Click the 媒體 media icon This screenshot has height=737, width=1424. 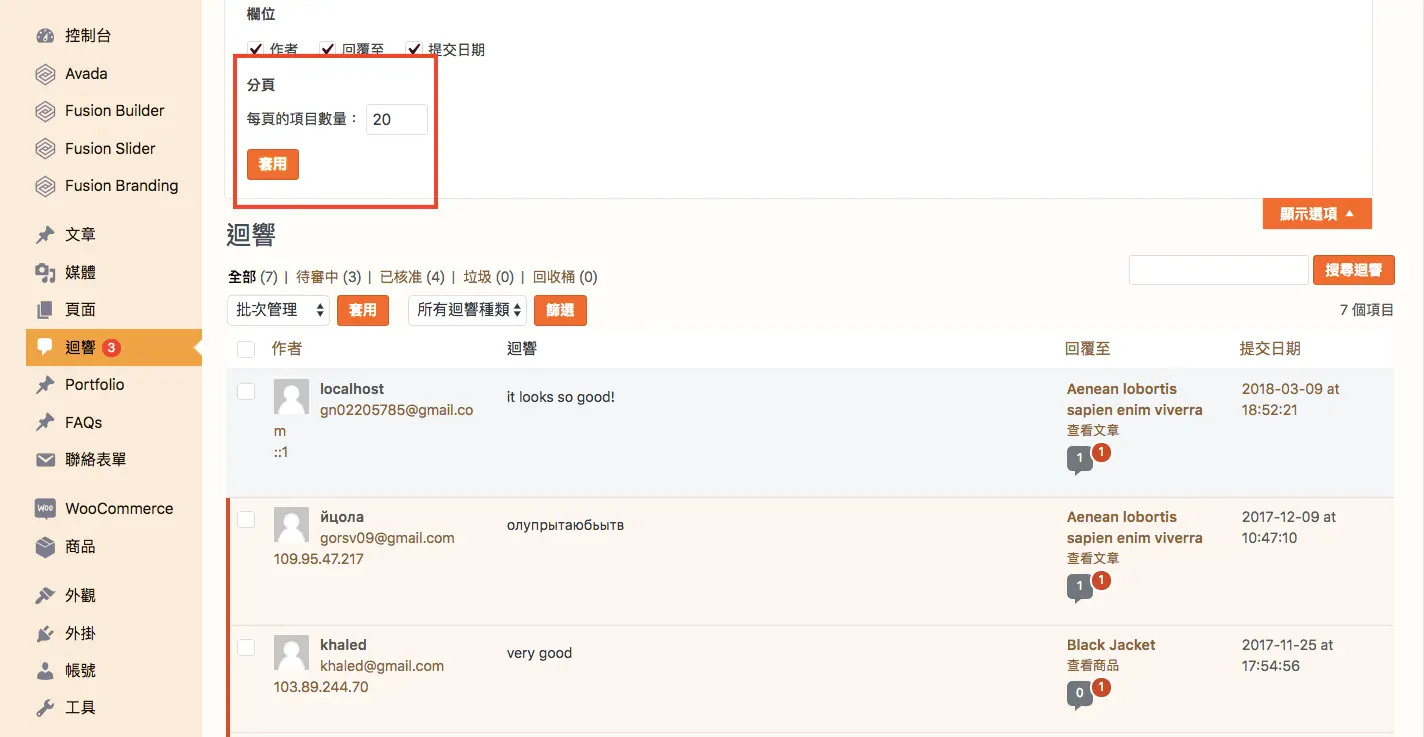tap(45, 273)
